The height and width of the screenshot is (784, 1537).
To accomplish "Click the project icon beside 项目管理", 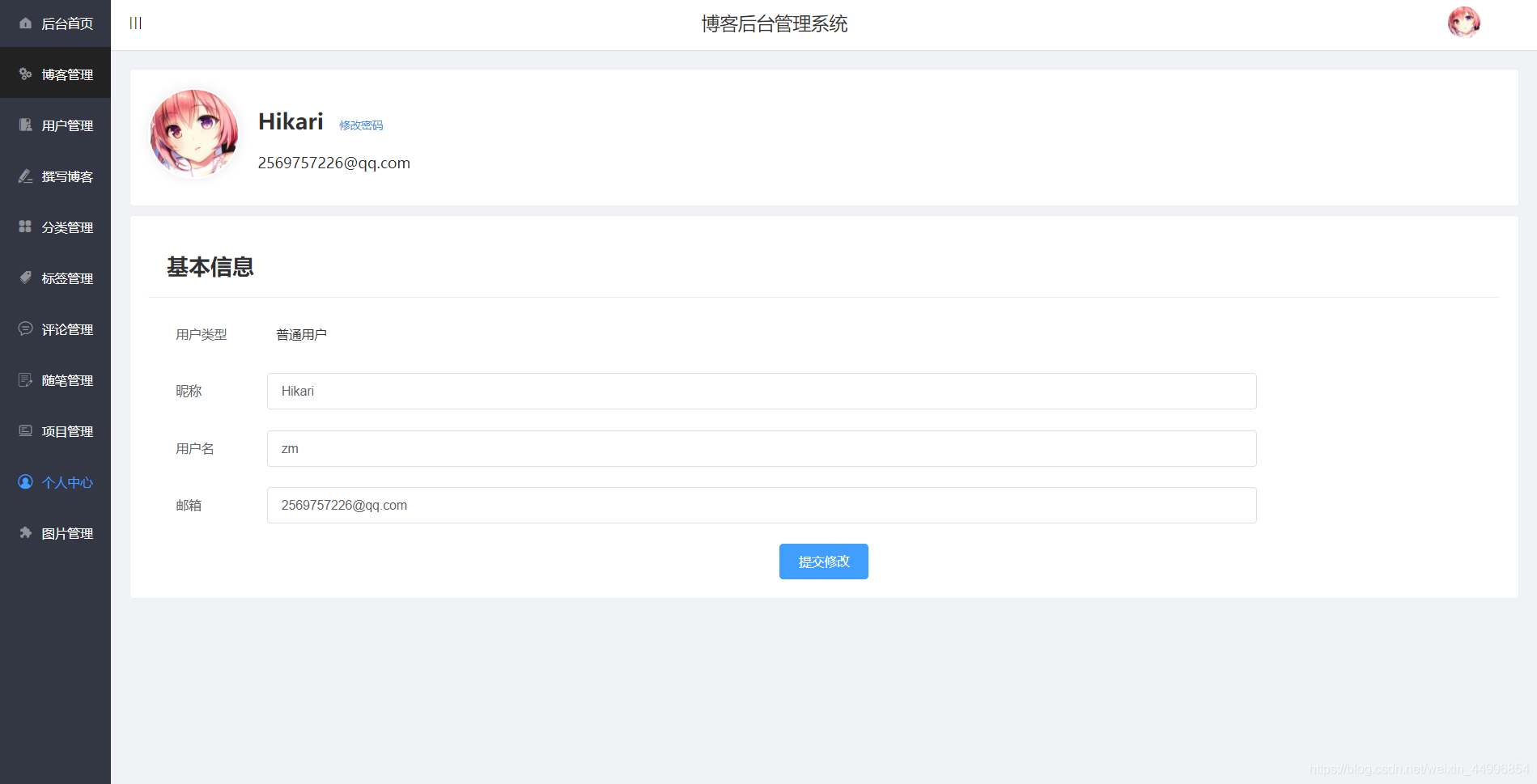I will pos(25,430).
